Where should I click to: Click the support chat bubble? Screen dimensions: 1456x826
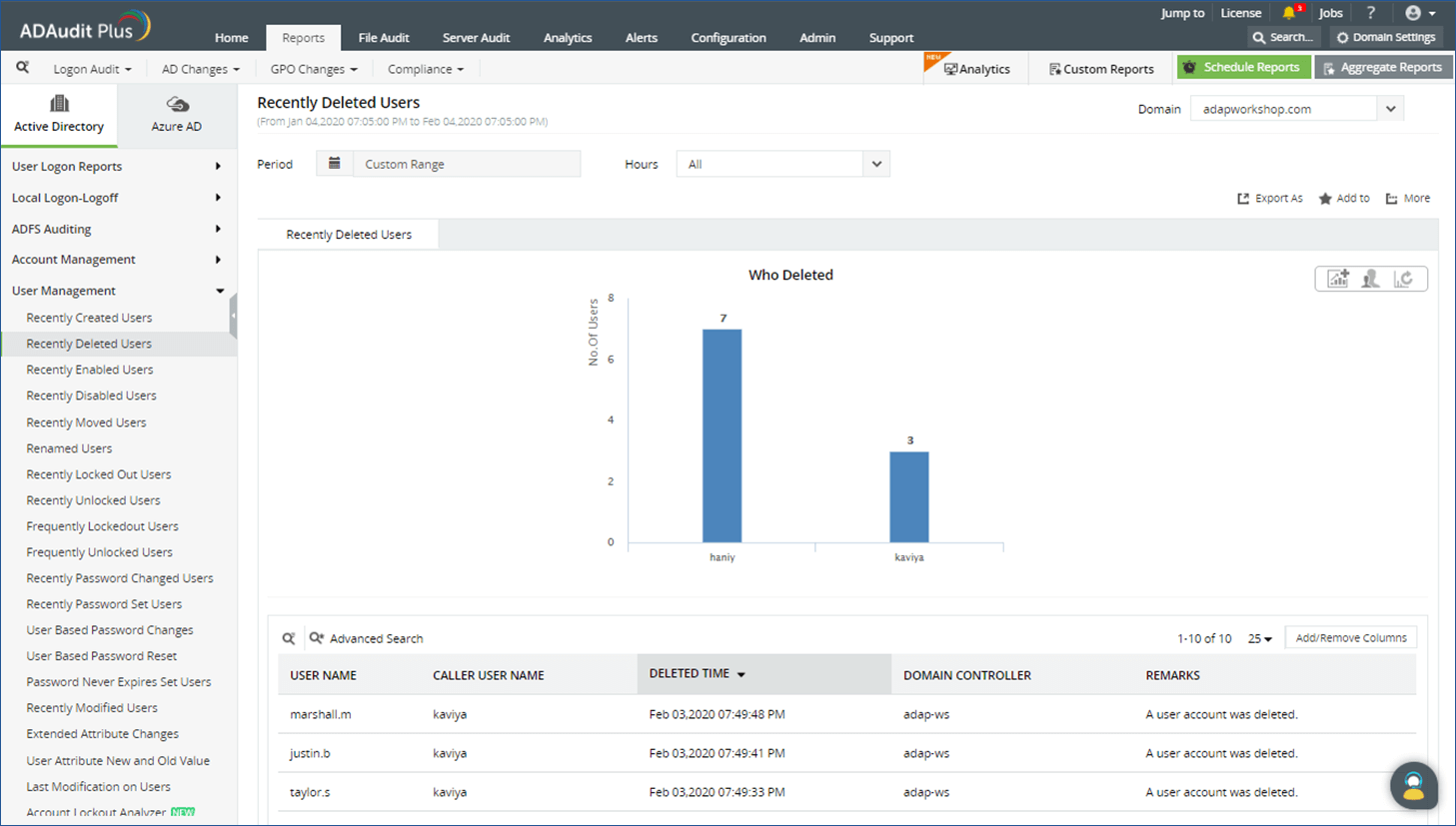point(1413,786)
